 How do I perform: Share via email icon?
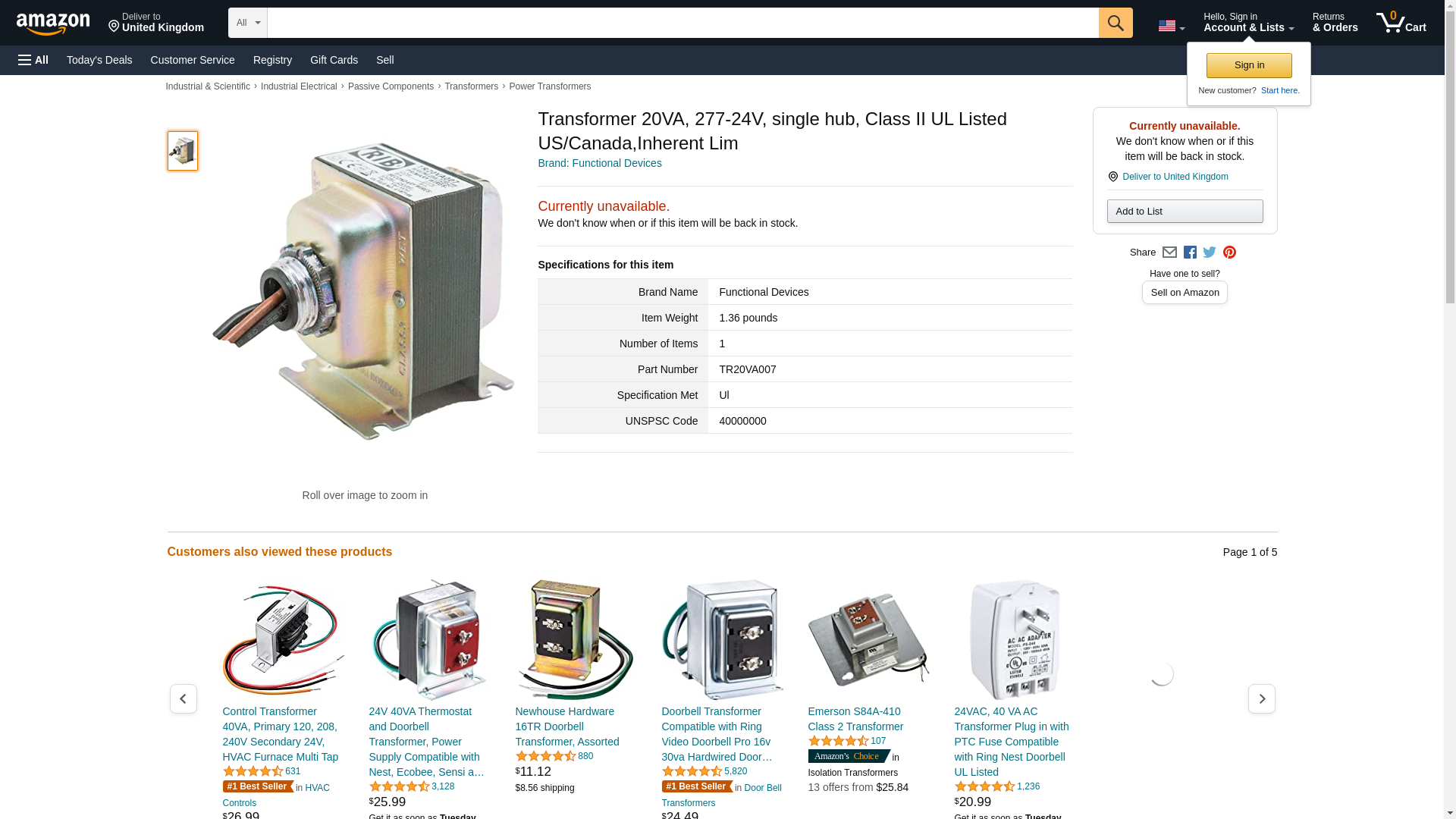tap(1169, 253)
